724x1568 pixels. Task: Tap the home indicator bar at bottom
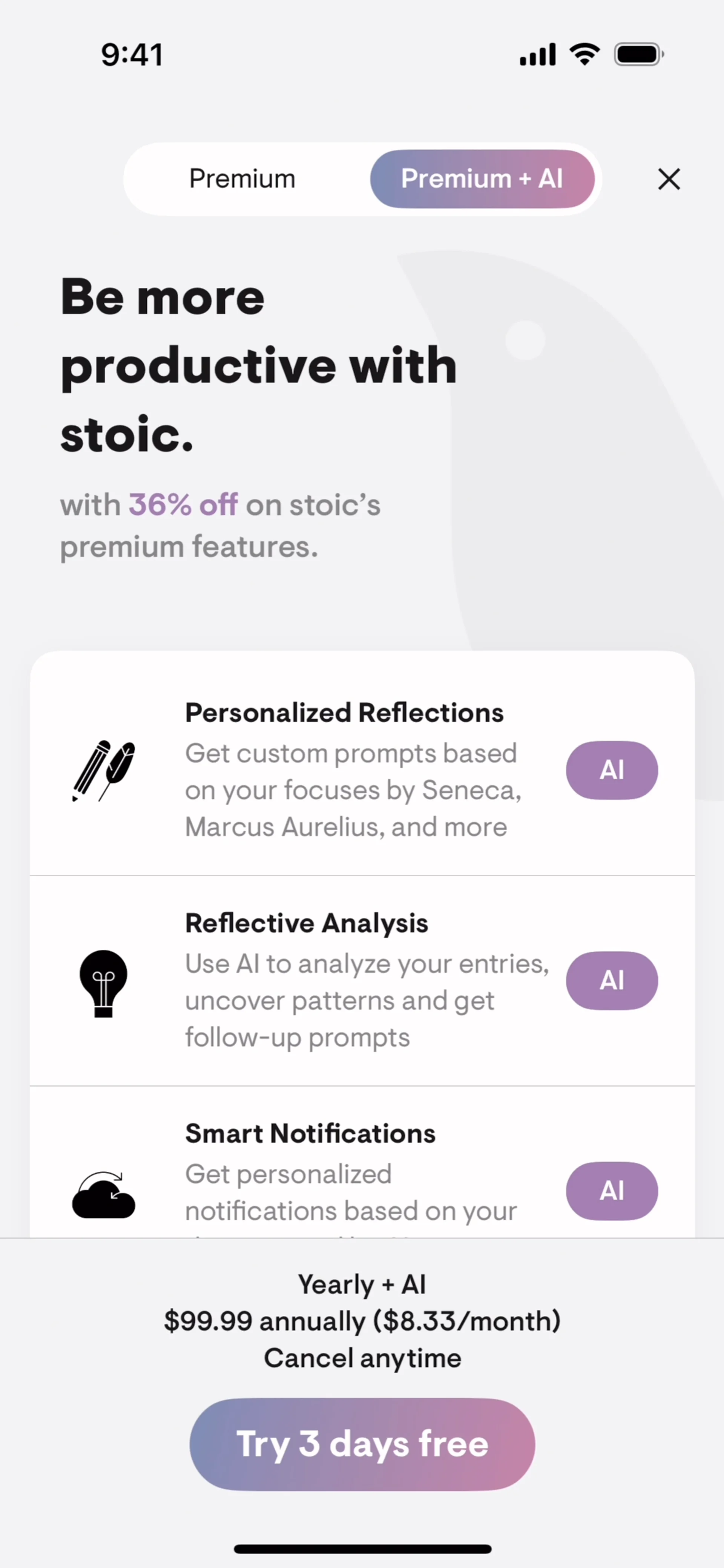(362, 1548)
